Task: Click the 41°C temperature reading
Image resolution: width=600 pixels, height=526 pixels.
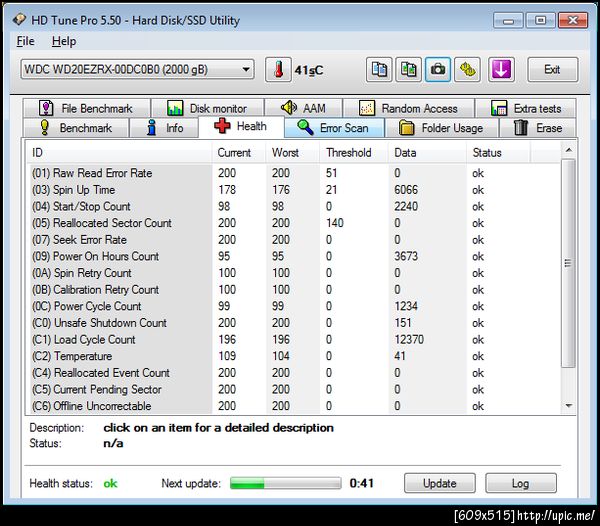Action: click(309, 70)
